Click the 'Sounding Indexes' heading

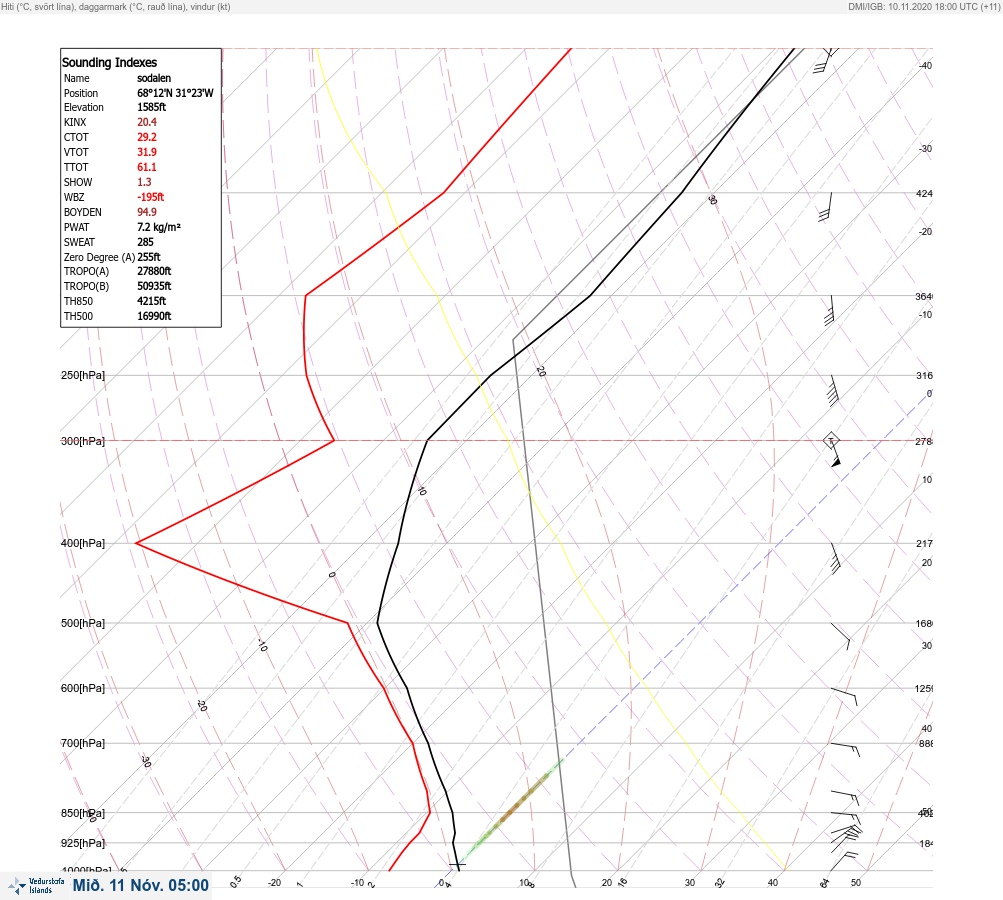pos(109,63)
